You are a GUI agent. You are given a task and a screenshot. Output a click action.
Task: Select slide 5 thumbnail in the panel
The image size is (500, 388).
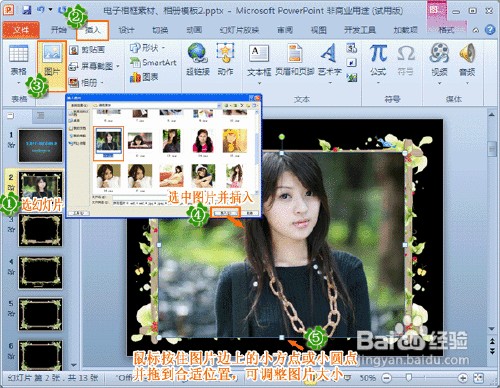coord(40,314)
